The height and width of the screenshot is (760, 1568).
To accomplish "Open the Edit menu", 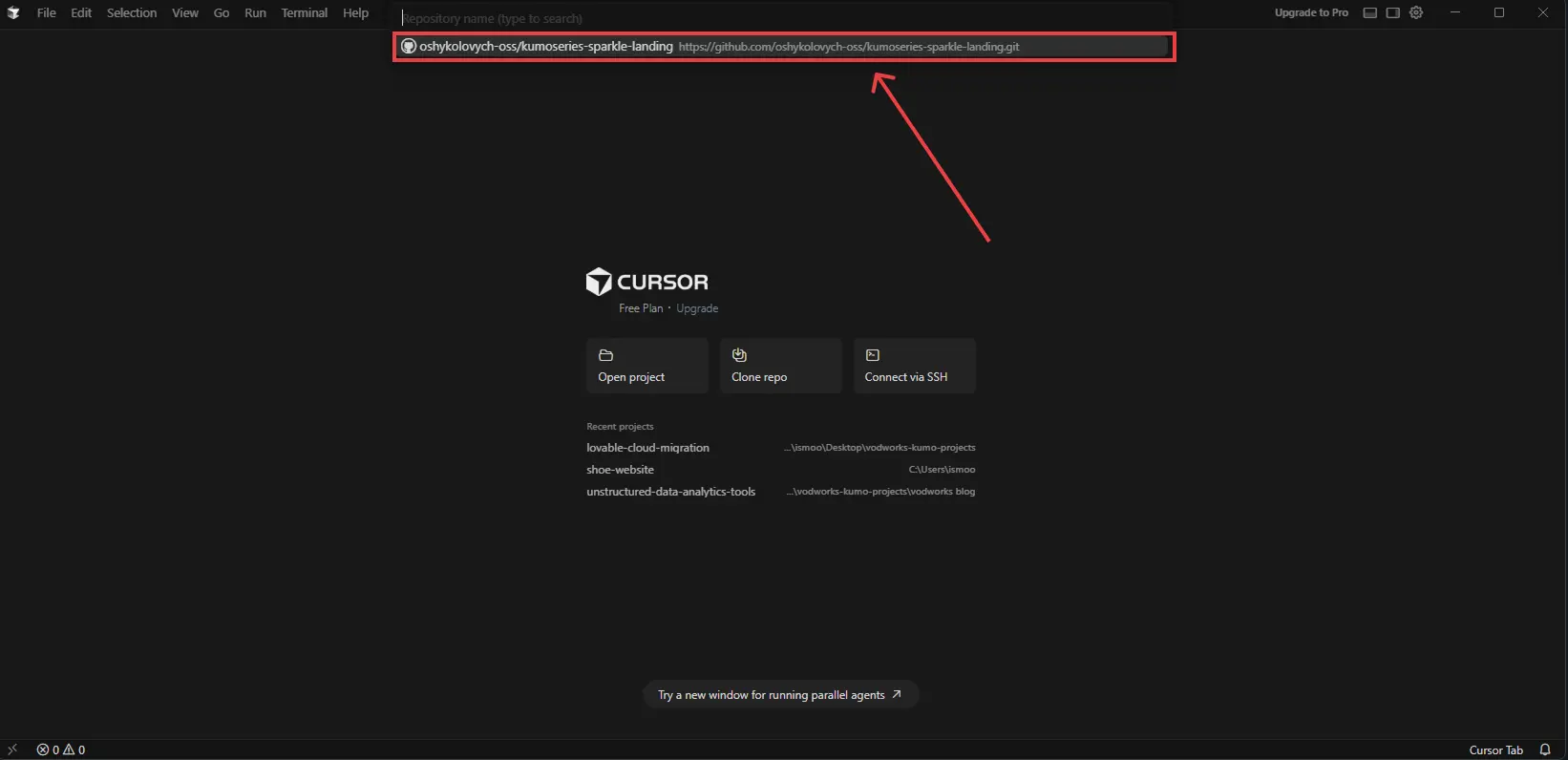I will [81, 12].
